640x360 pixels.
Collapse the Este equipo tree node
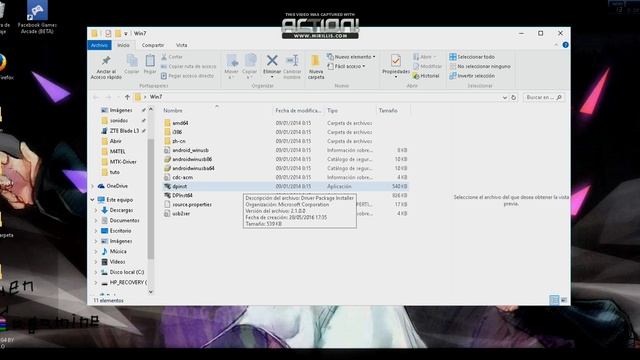coord(93,200)
